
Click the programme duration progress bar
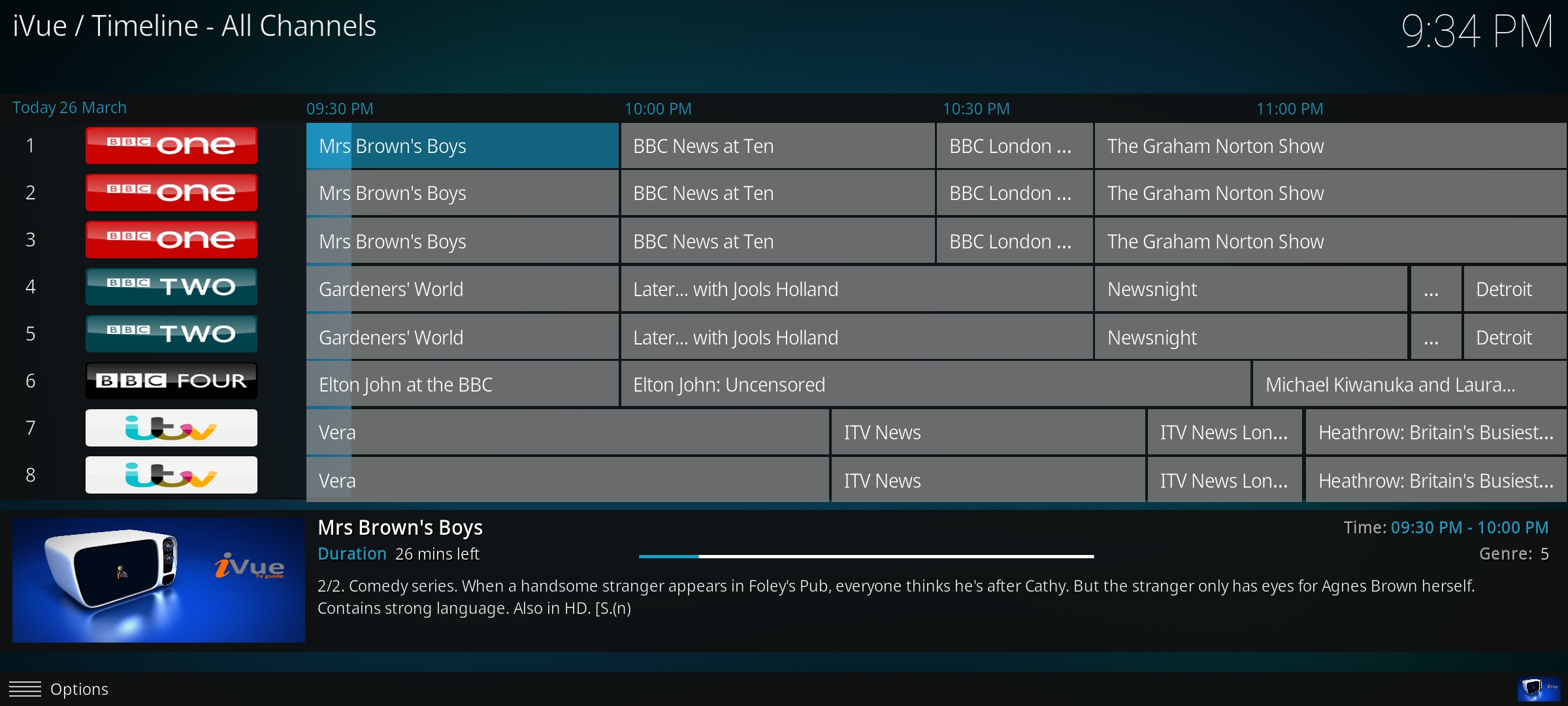(x=866, y=556)
